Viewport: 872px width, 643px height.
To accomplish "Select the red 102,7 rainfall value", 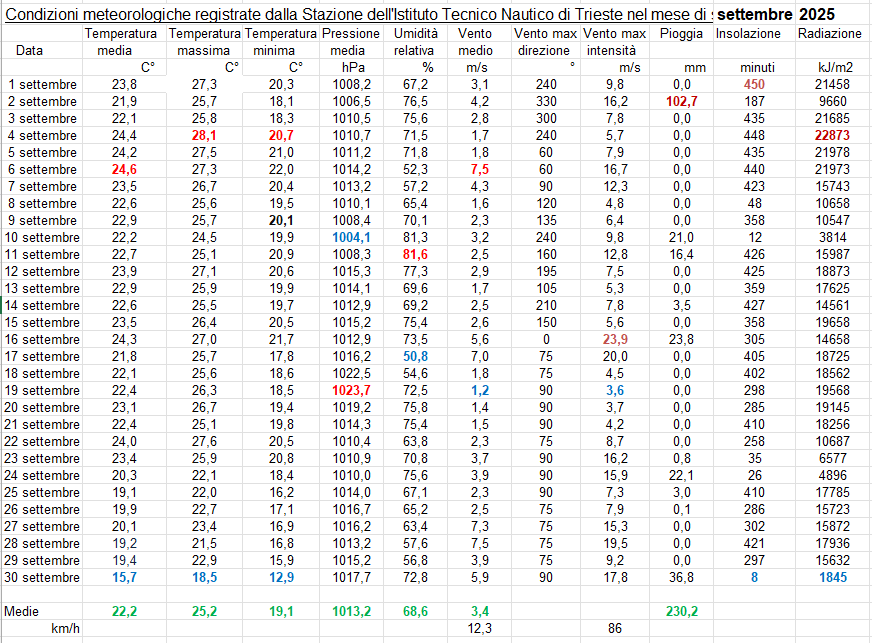I will 680,101.
